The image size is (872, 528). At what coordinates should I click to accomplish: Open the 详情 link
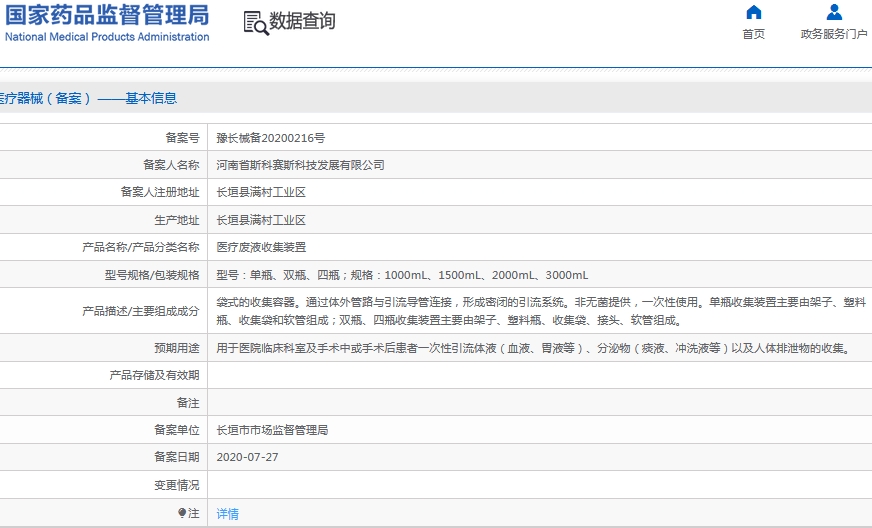click(x=227, y=514)
